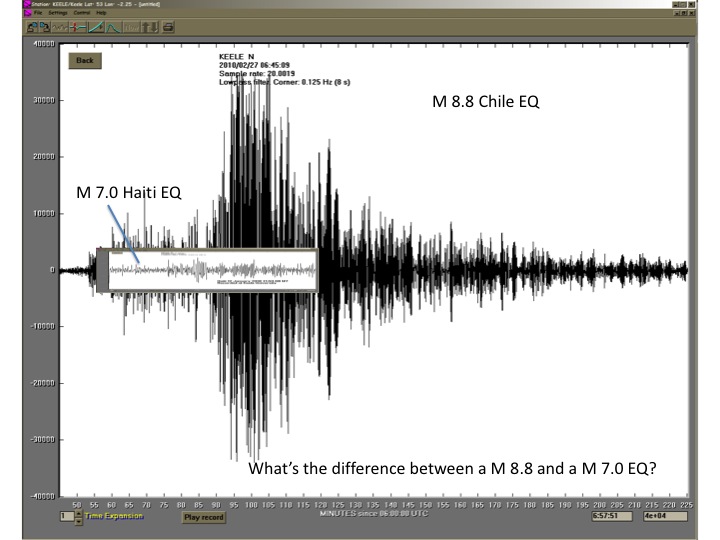Screen dimensions: 720x540
Task: Click the application icon in the title bar
Action: 27,4
